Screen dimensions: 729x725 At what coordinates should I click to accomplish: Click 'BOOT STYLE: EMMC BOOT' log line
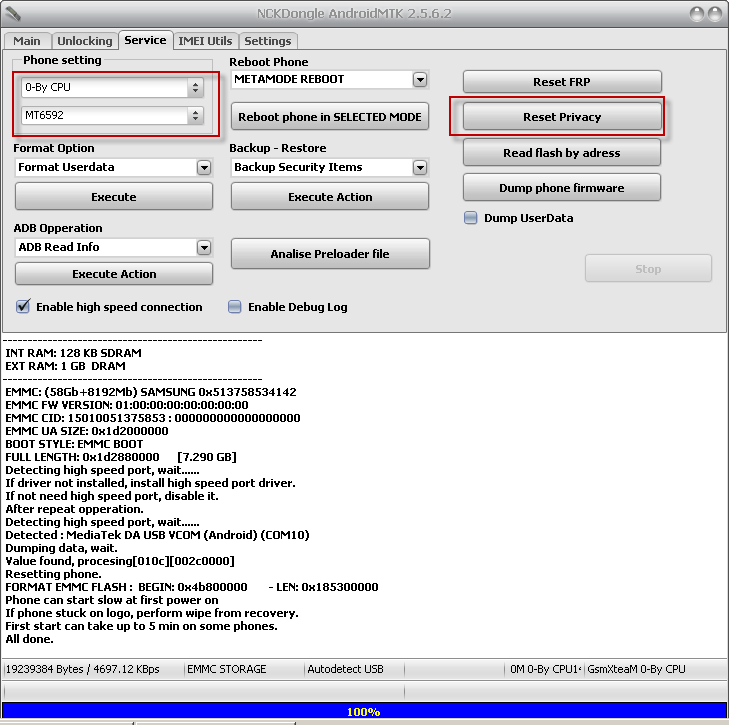(x=74, y=444)
